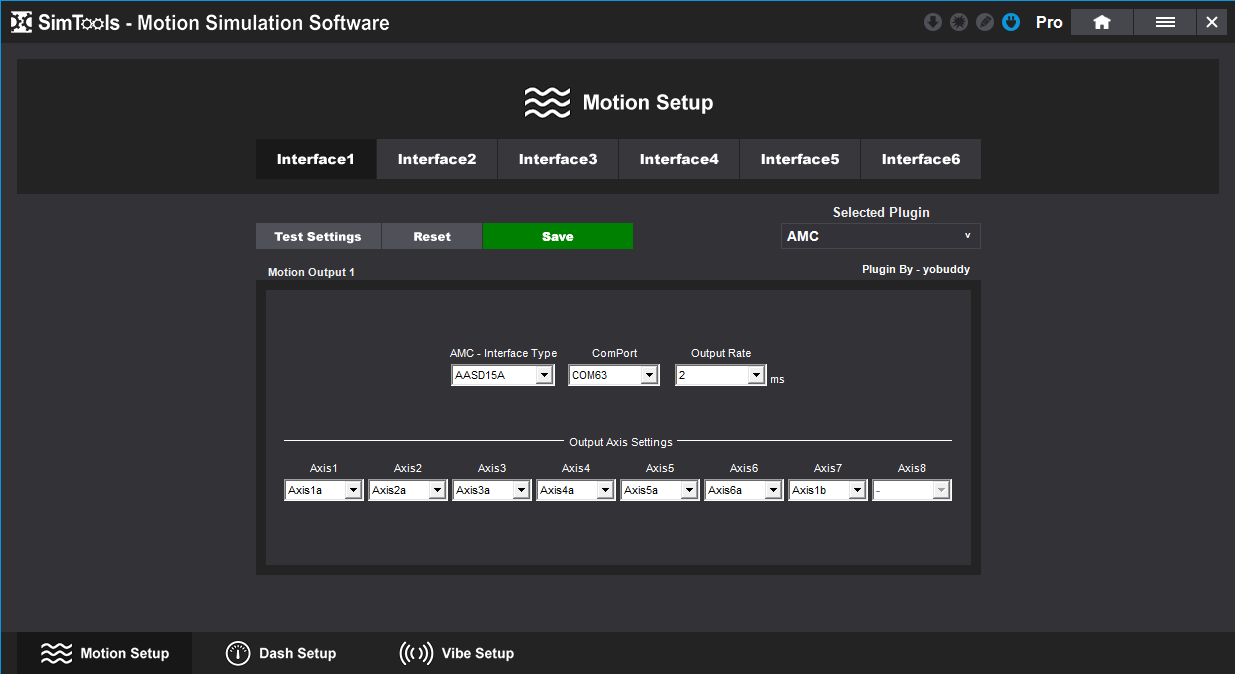The height and width of the screenshot is (674, 1235).
Task: Click the Test Settings button
Action: tap(318, 236)
